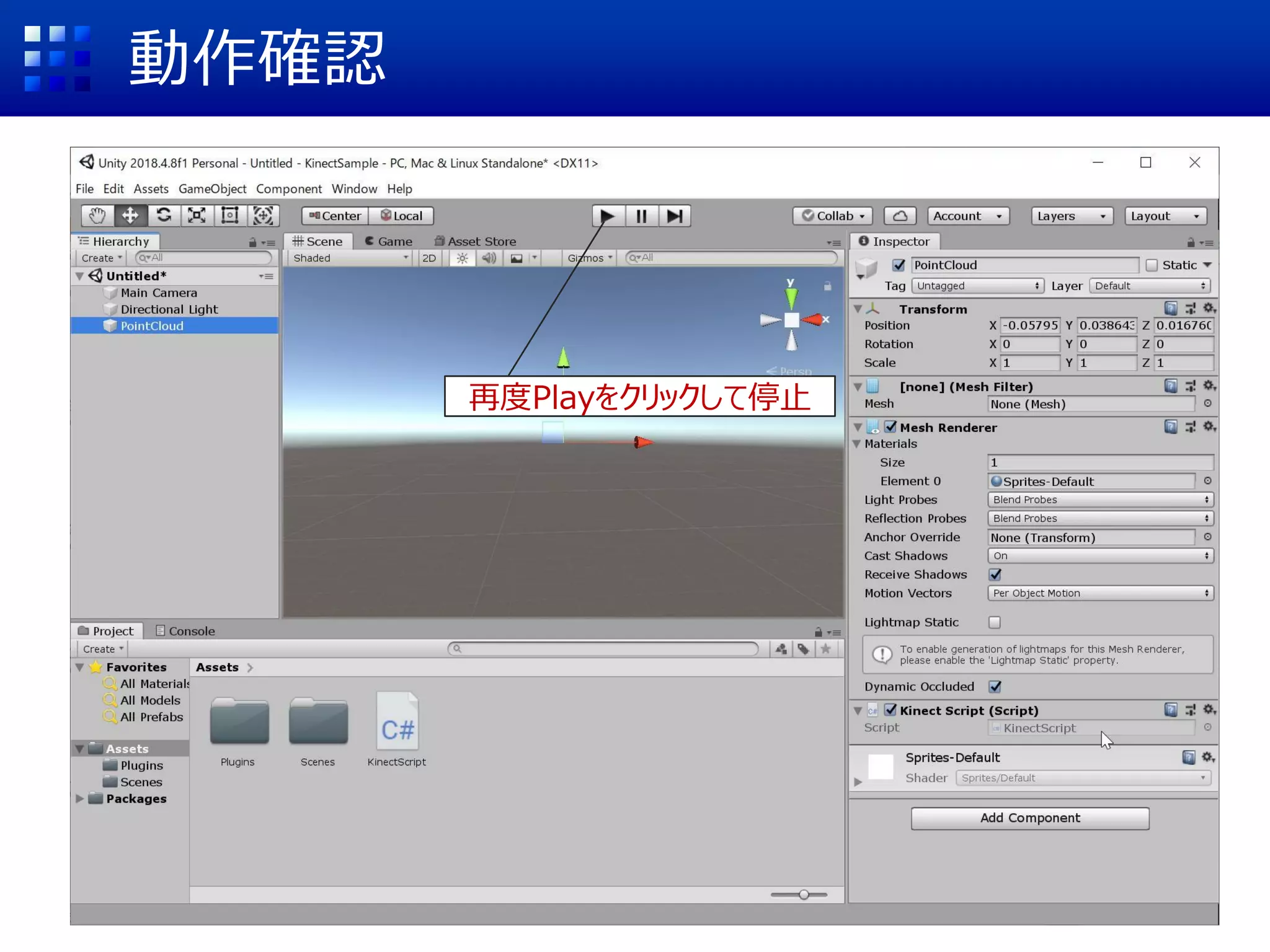Image resolution: width=1270 pixels, height=952 pixels.
Task: Click search by type icon in Project
Action: (781, 649)
